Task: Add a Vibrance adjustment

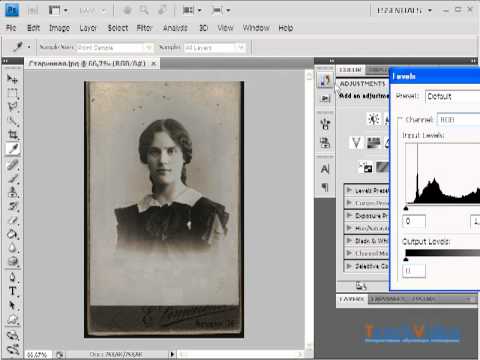Action: [356, 143]
